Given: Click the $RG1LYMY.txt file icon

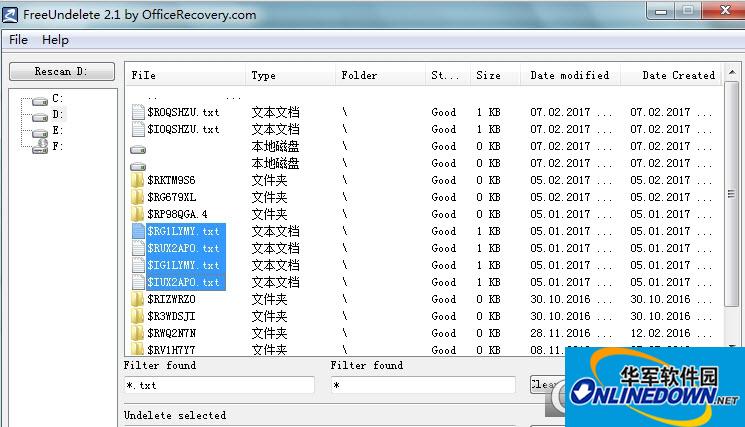Looking at the screenshot, I should point(138,231).
